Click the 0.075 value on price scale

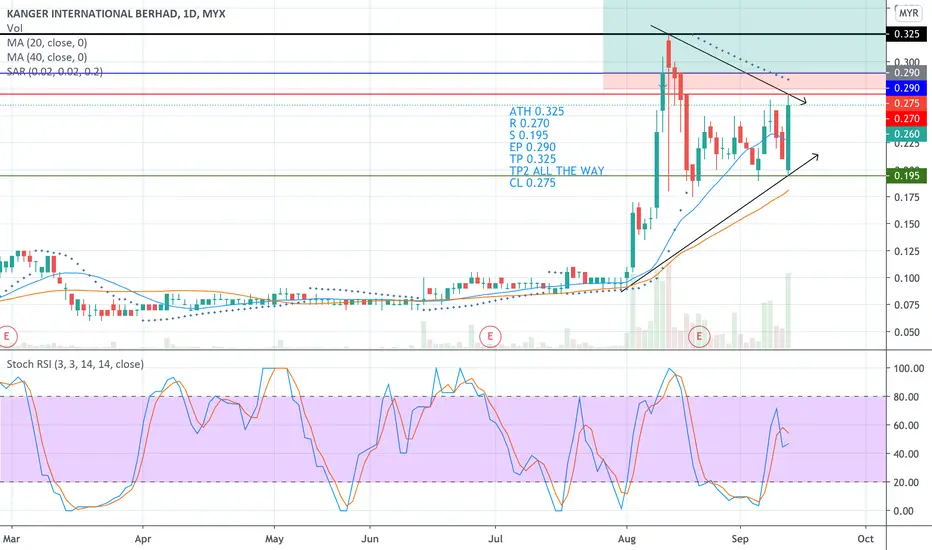pos(907,306)
